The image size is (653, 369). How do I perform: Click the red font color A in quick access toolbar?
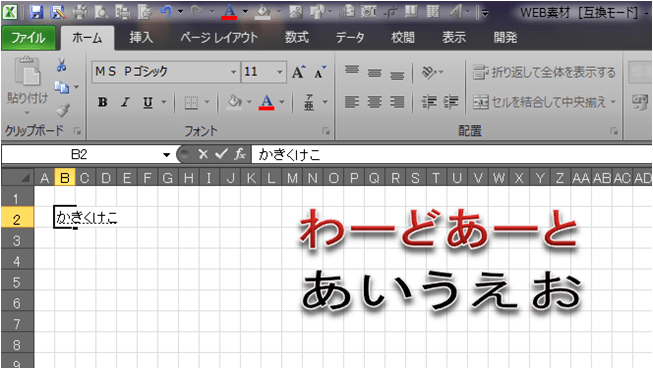point(229,12)
